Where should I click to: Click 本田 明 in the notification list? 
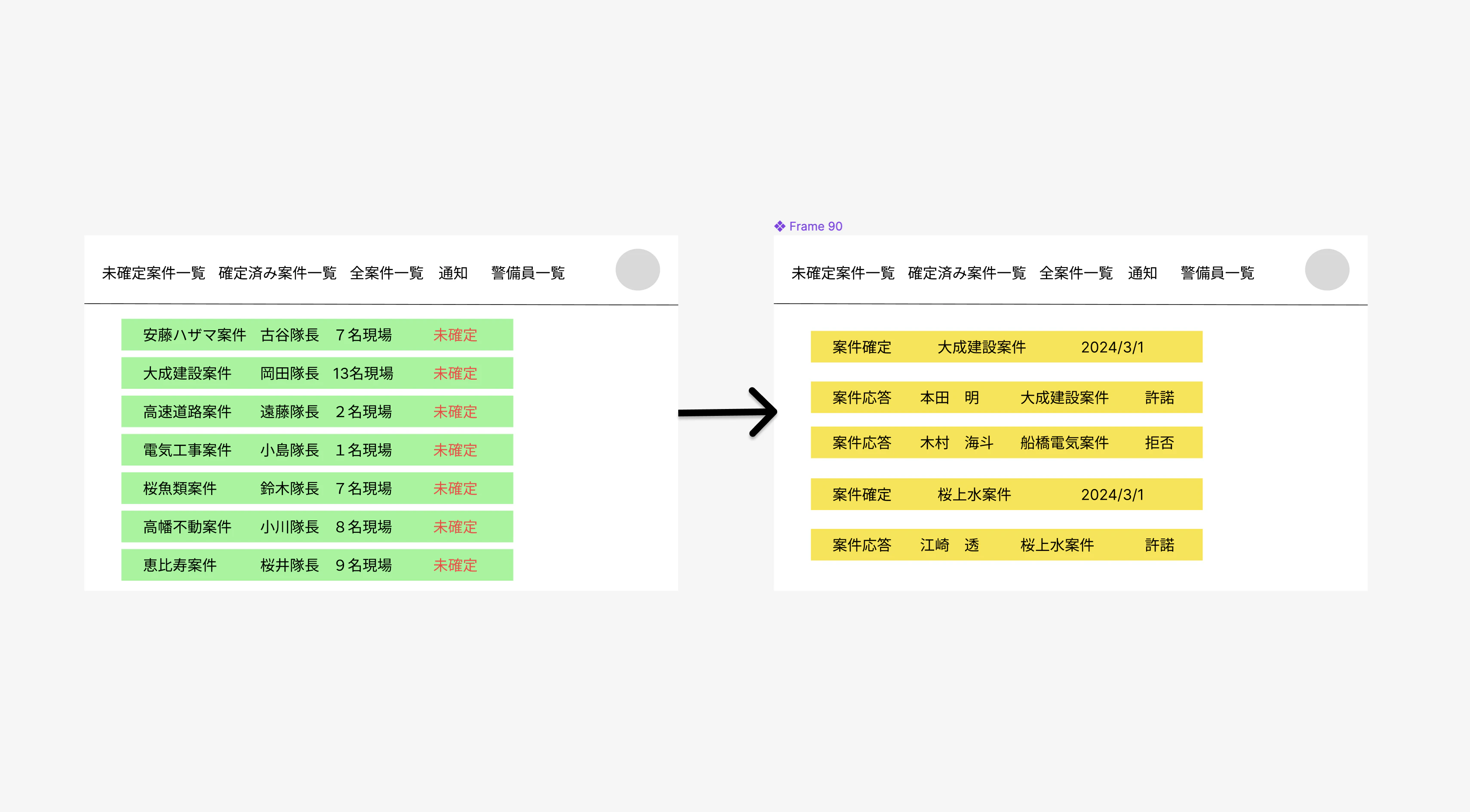tap(950, 397)
